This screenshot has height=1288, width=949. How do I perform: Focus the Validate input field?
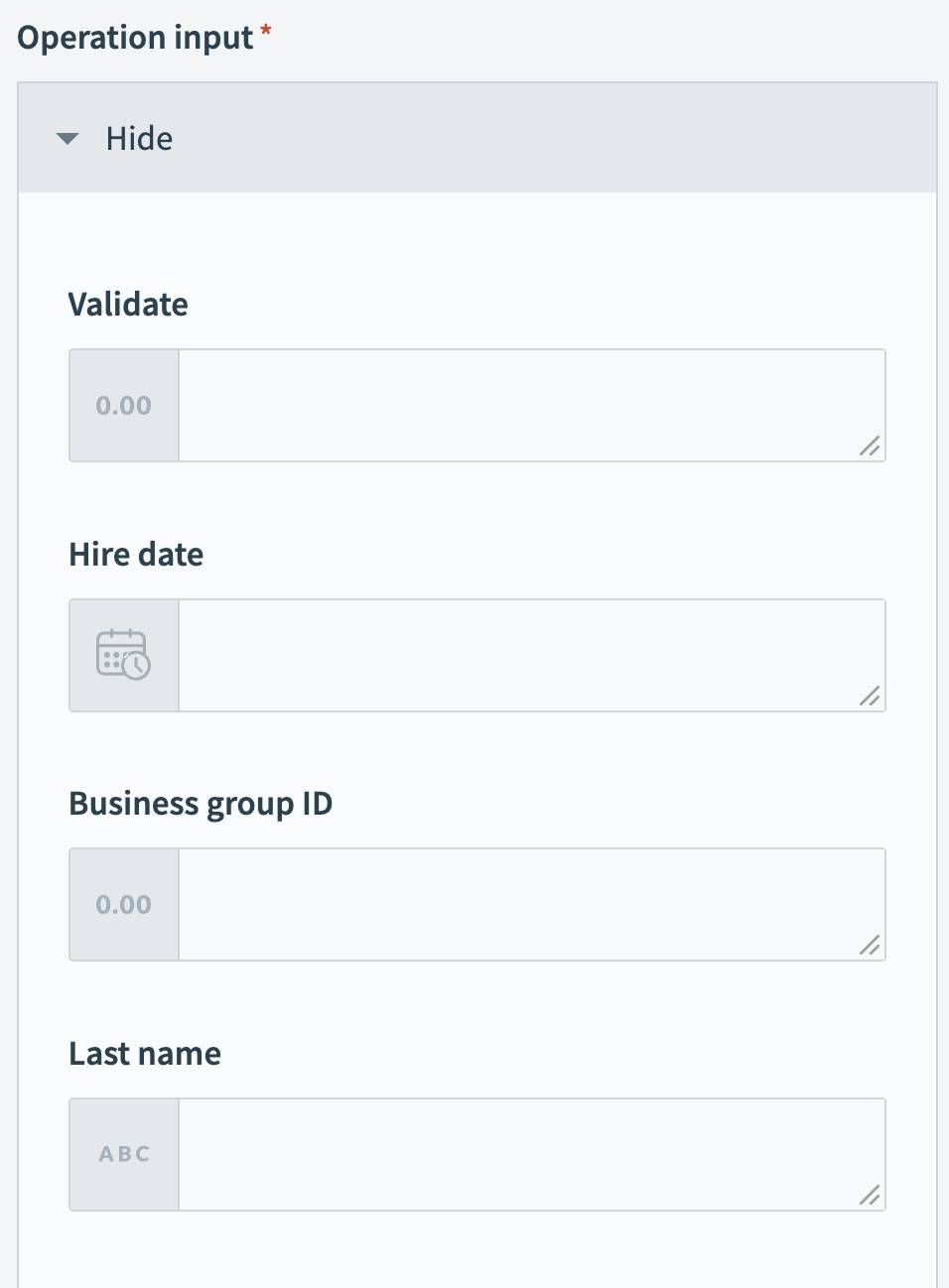point(516,406)
